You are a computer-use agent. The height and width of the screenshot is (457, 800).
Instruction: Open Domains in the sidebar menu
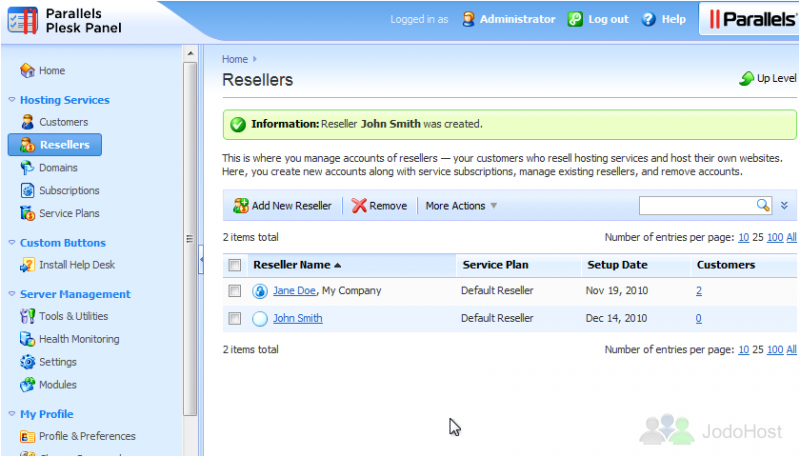point(58,167)
